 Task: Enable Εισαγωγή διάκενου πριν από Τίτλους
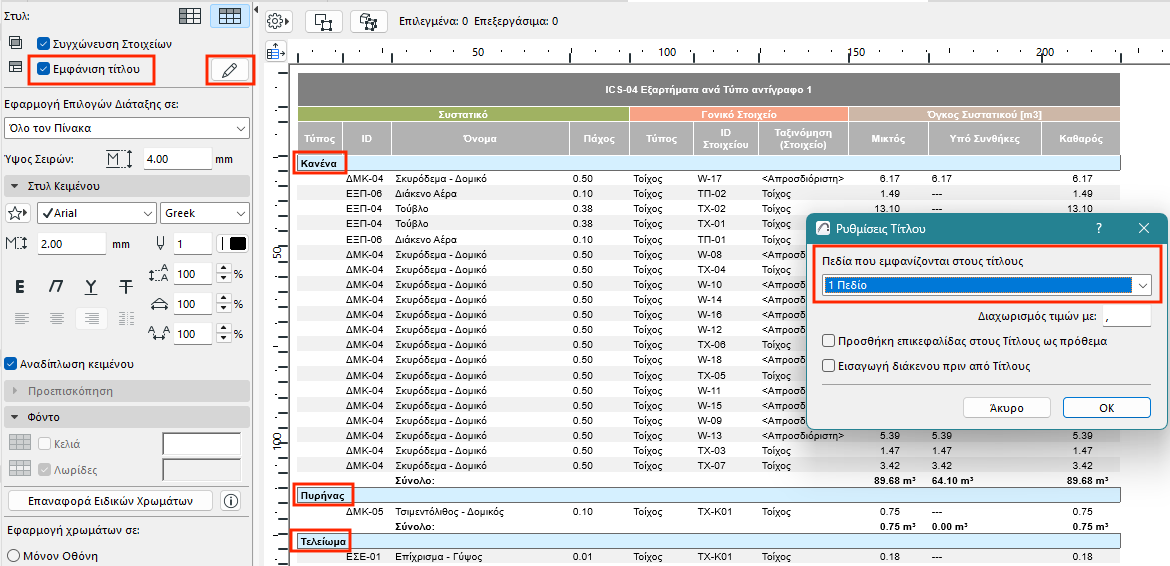828,366
